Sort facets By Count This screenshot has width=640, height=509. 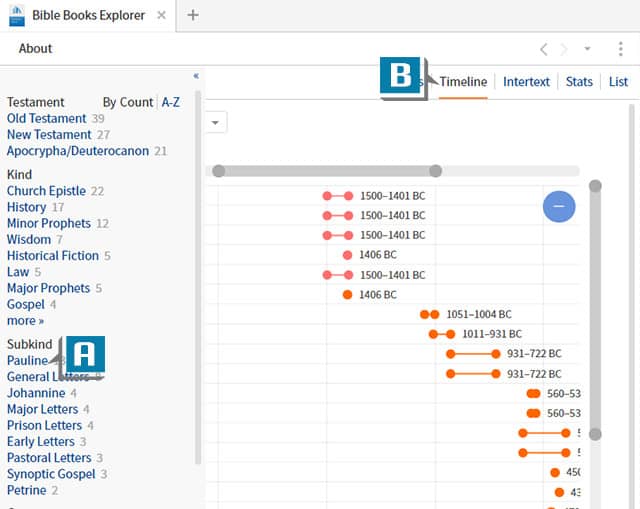[x=128, y=102]
